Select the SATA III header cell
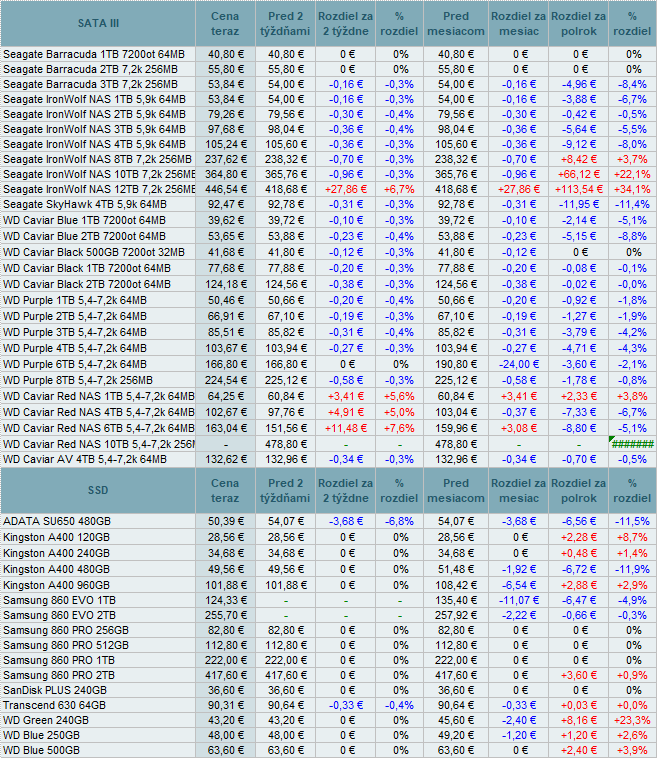657x758 pixels. coord(98,23)
